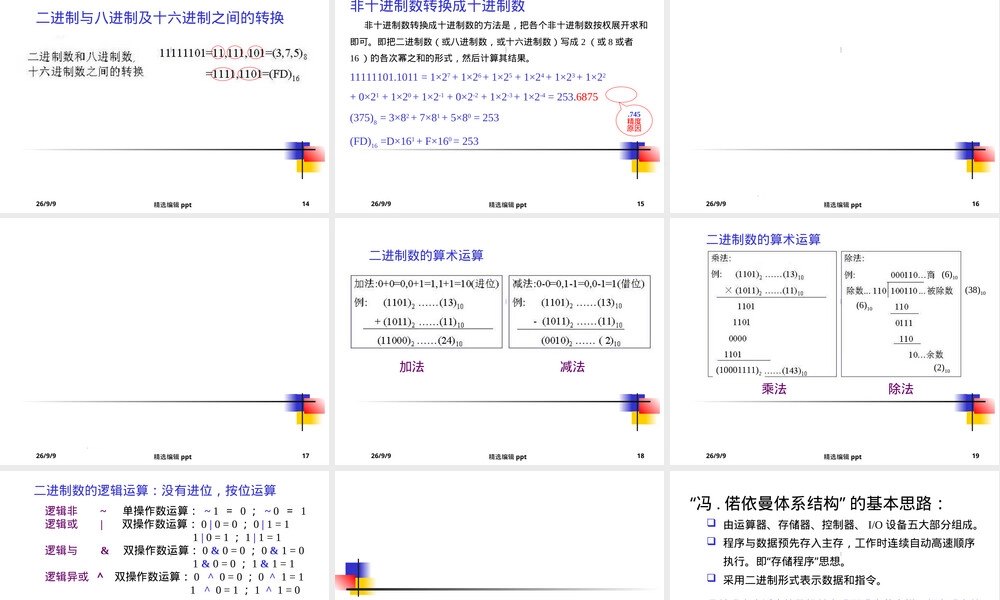Click the 乘法 example box on slide 19
This screenshot has width=1000, height=600.
(x=772, y=314)
